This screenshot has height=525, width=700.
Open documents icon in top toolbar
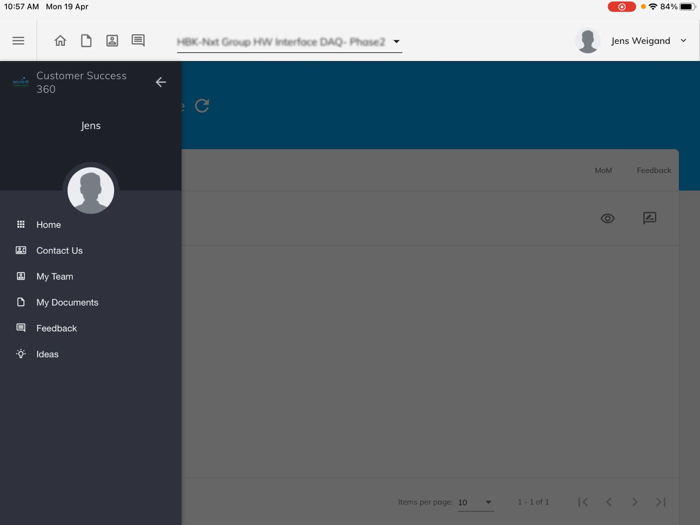pos(86,41)
